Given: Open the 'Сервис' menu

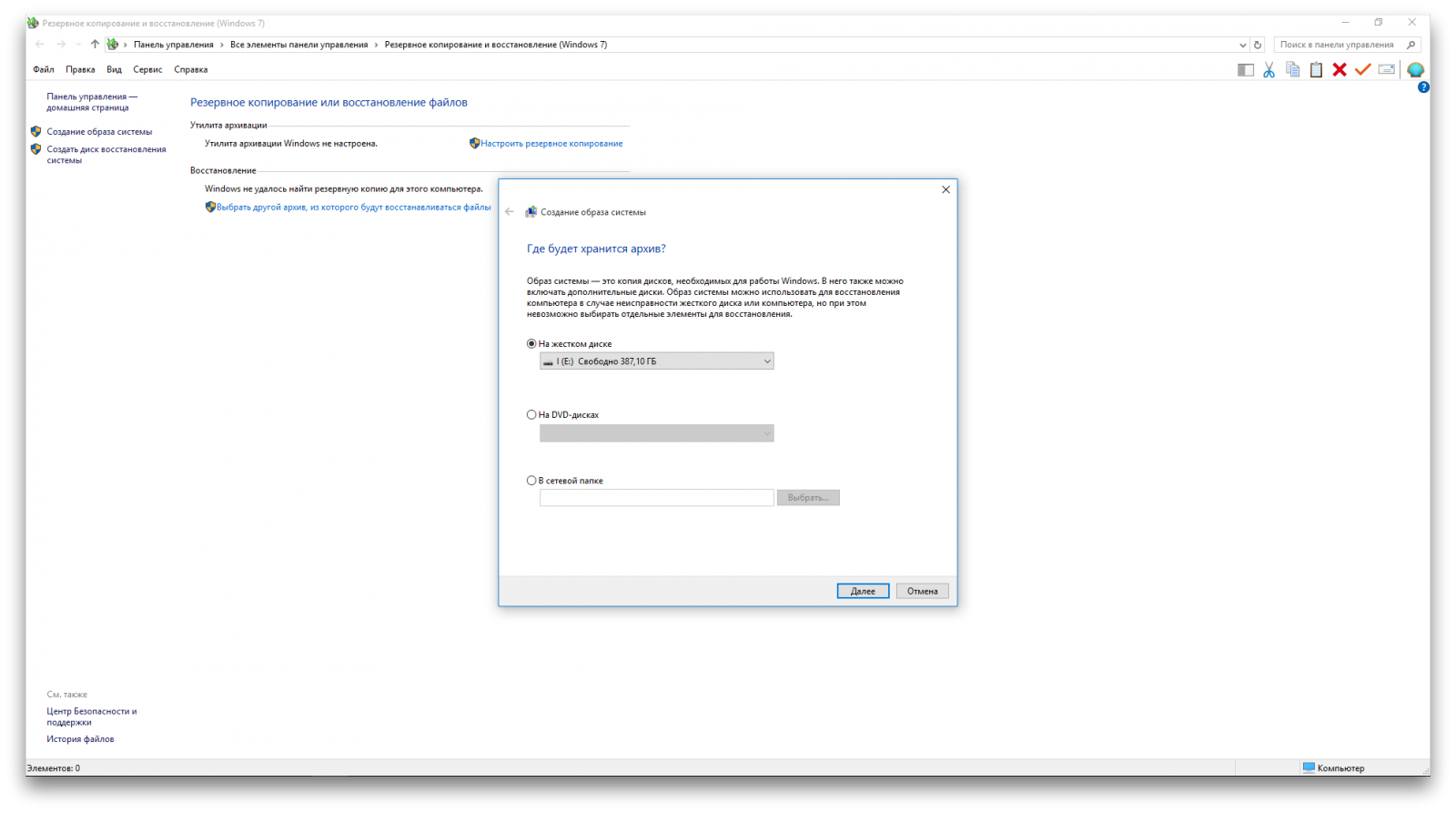Looking at the screenshot, I should pyautogui.click(x=147, y=70).
